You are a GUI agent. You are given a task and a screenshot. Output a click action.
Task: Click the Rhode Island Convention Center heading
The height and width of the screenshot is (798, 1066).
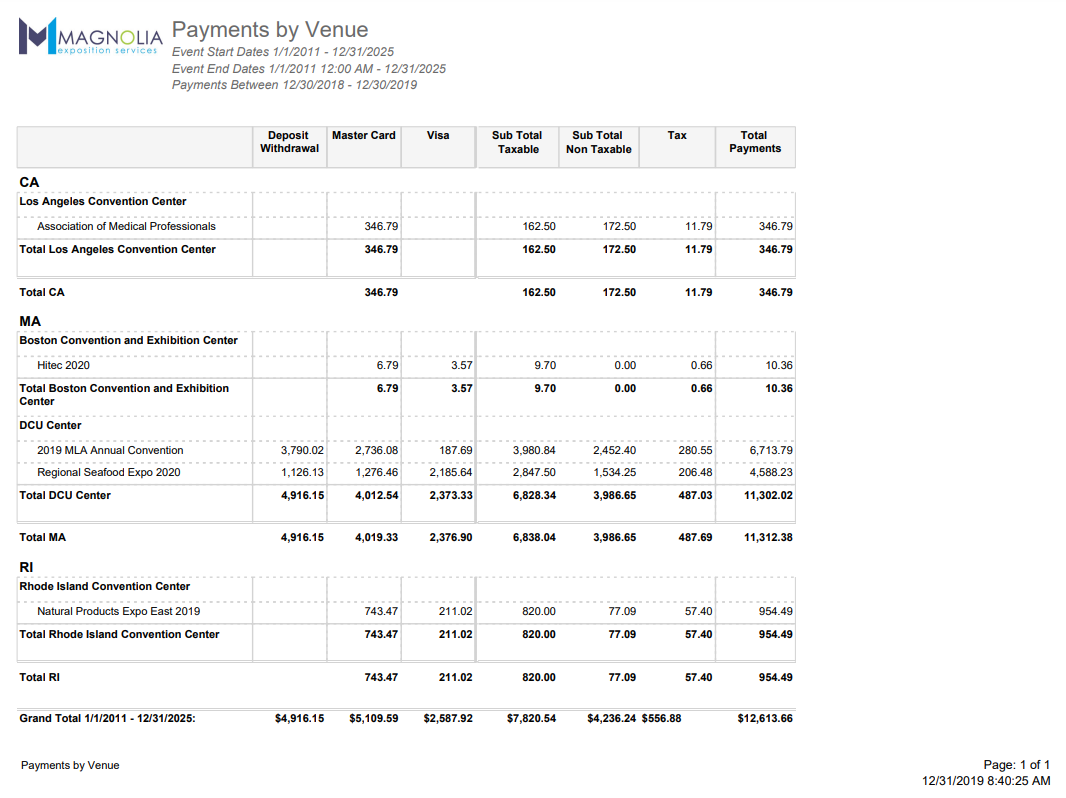[105, 587]
